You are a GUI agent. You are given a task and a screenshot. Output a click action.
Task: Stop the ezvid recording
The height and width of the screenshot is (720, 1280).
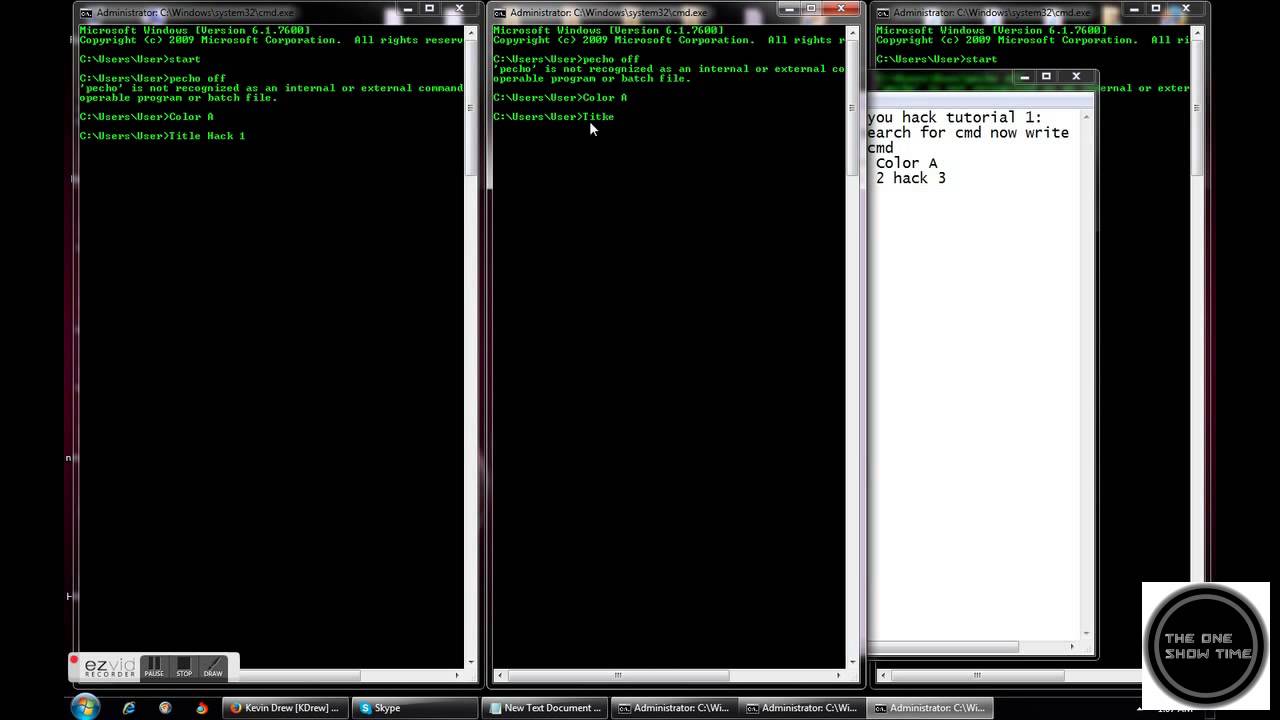[x=184, y=667]
